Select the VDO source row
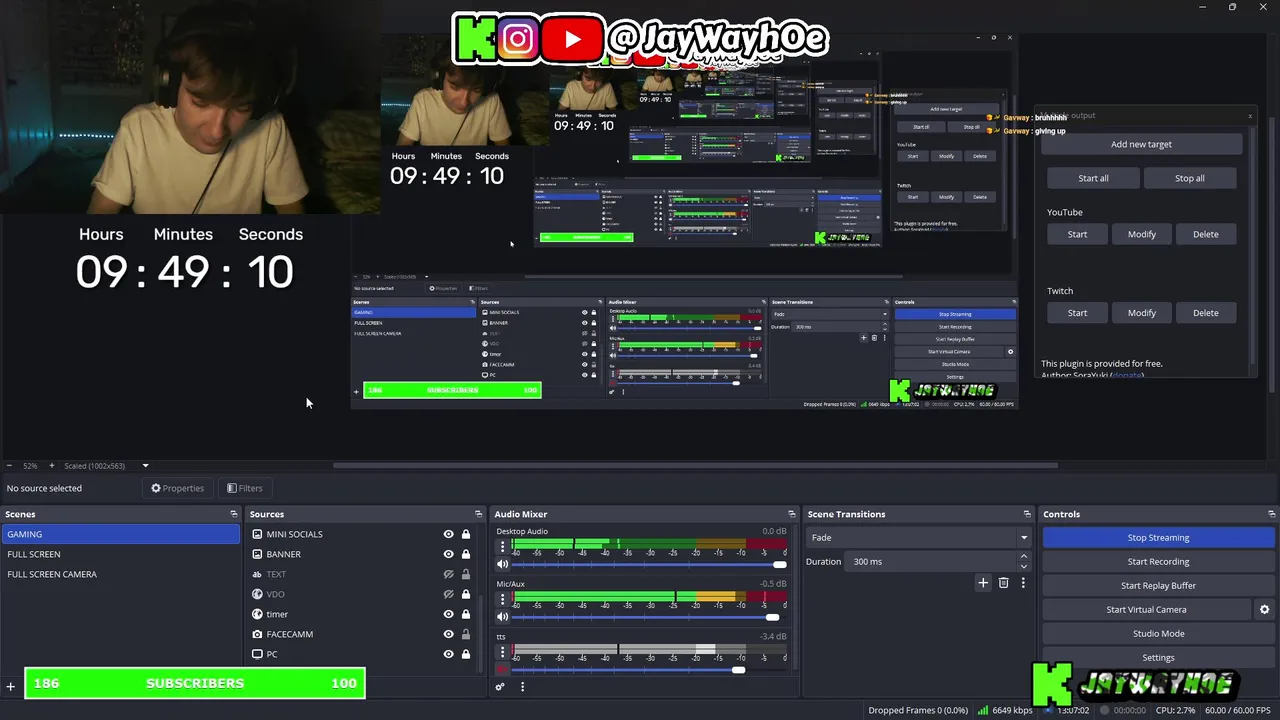 pos(361,594)
